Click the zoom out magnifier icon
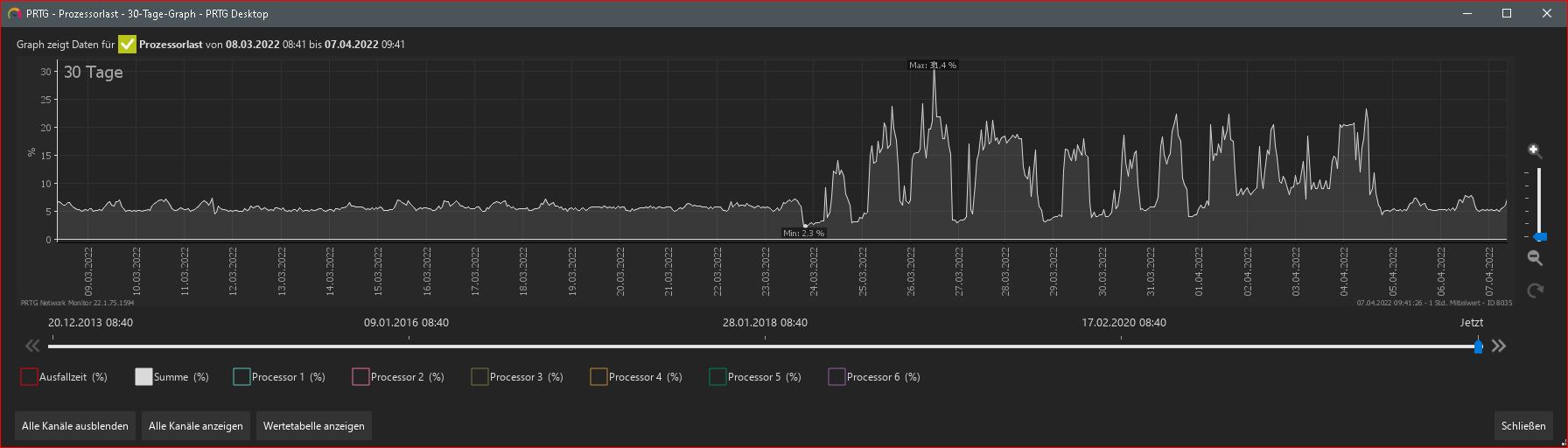The height and width of the screenshot is (448, 1568). (1534, 257)
